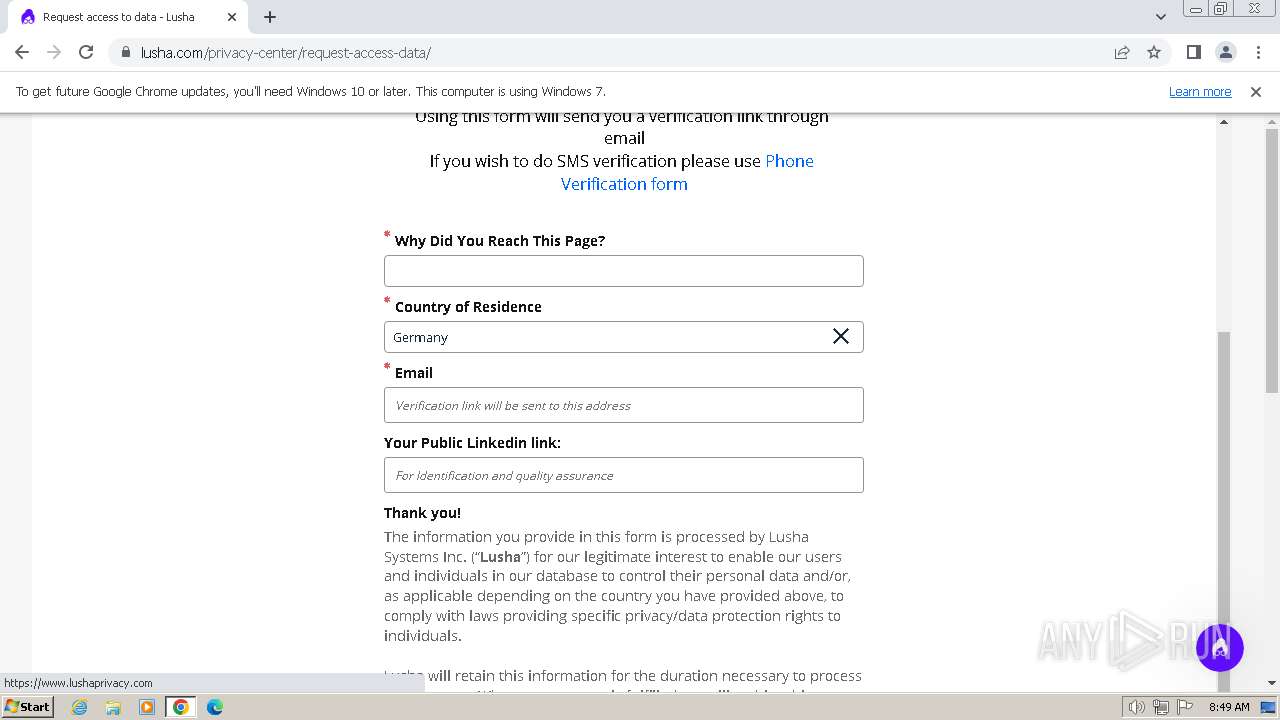Image resolution: width=1280 pixels, height=720 pixels.
Task: Open the Chrome profile menu
Action: 1225,52
